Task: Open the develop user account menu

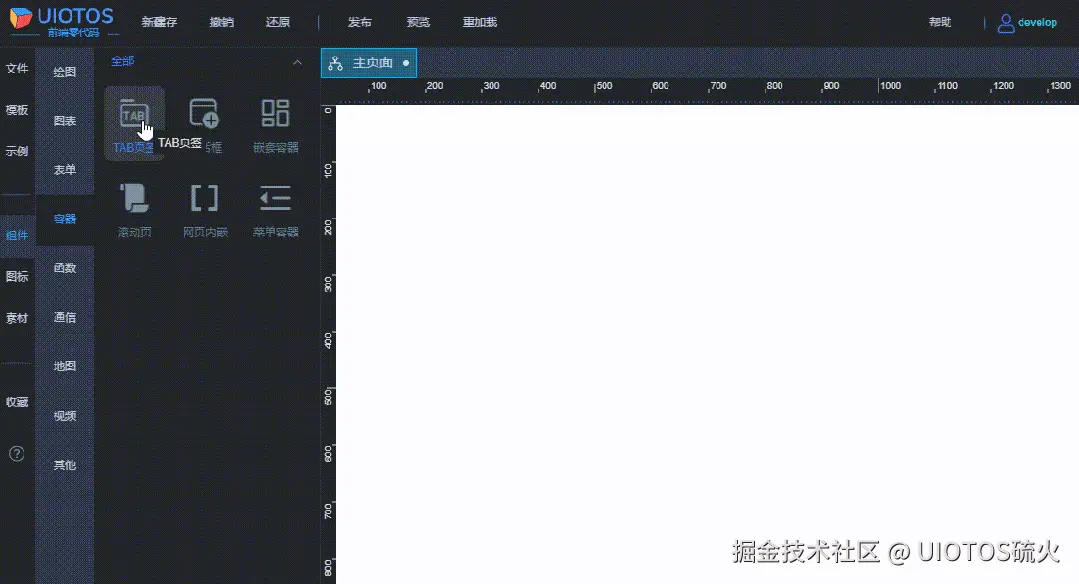Action: 1028,22
